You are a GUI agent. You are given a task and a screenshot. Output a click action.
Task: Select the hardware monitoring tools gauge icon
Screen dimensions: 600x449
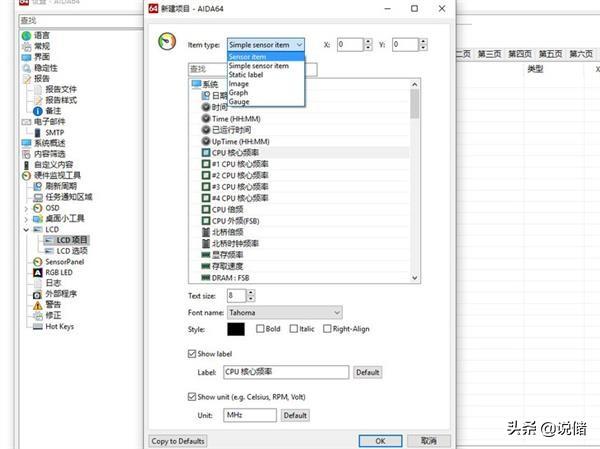(x=26, y=176)
